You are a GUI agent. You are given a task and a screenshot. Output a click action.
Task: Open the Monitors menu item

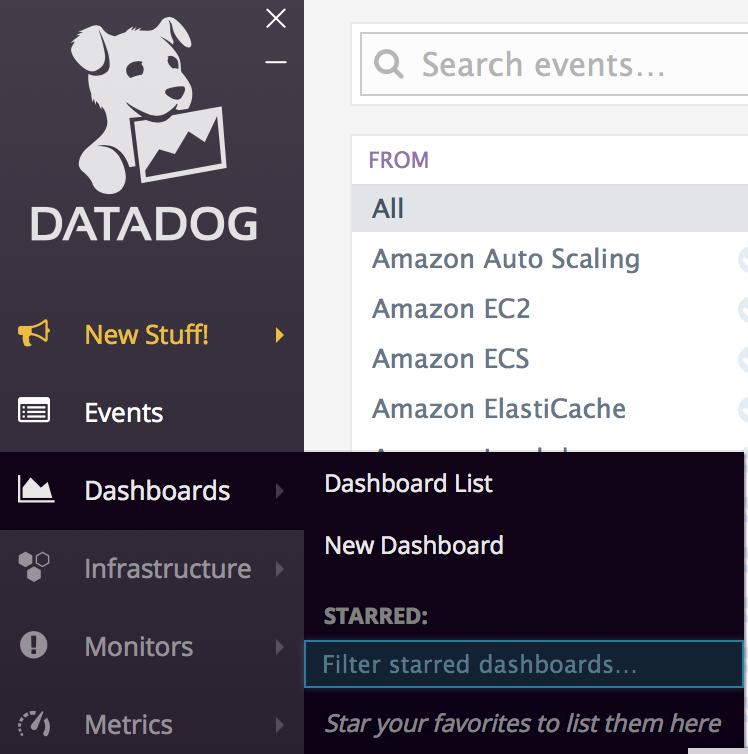tap(139, 647)
